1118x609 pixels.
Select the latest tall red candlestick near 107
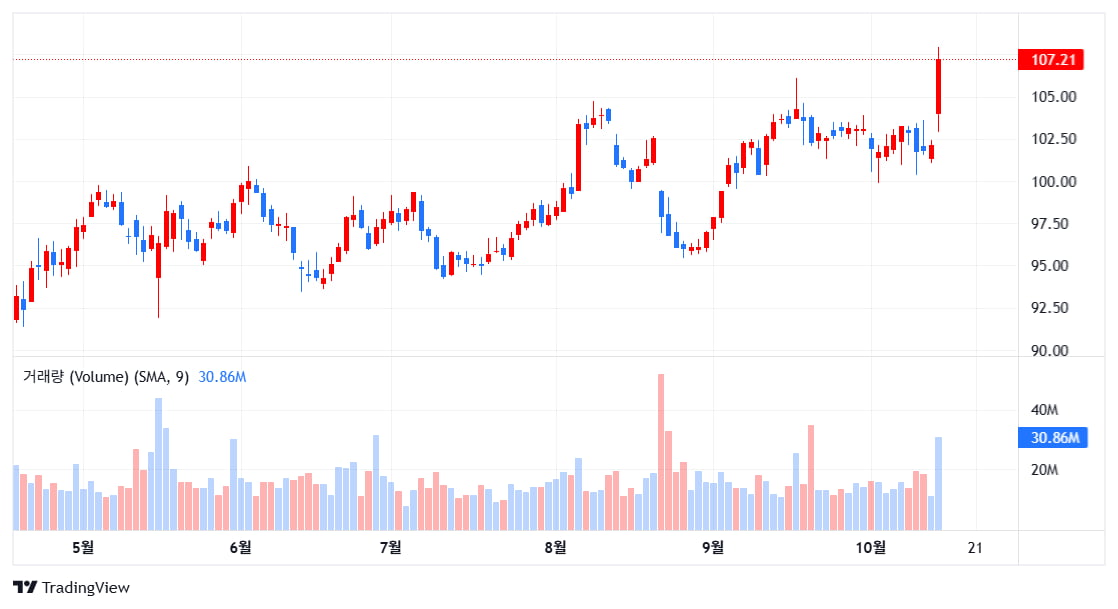[939, 87]
